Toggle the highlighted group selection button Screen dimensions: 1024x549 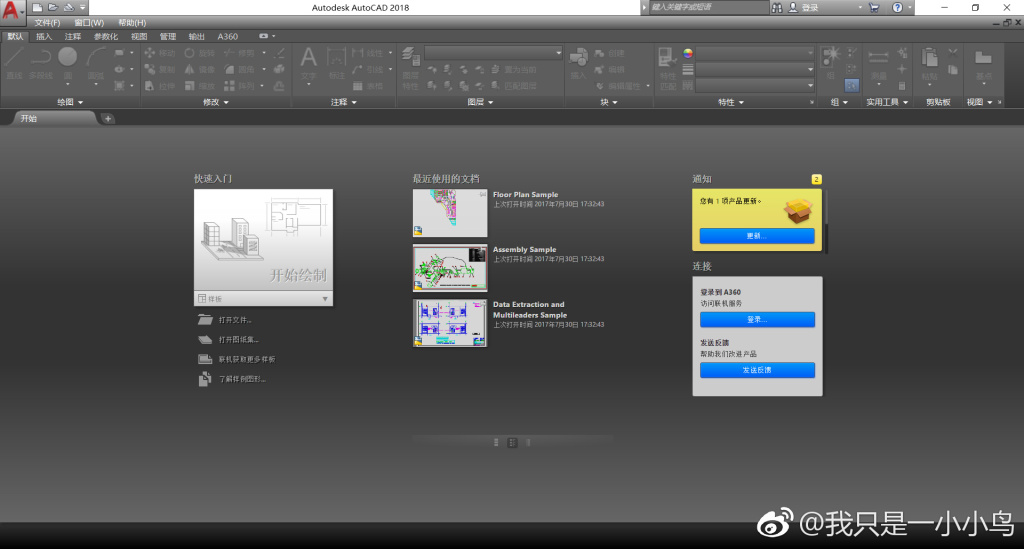[852, 85]
